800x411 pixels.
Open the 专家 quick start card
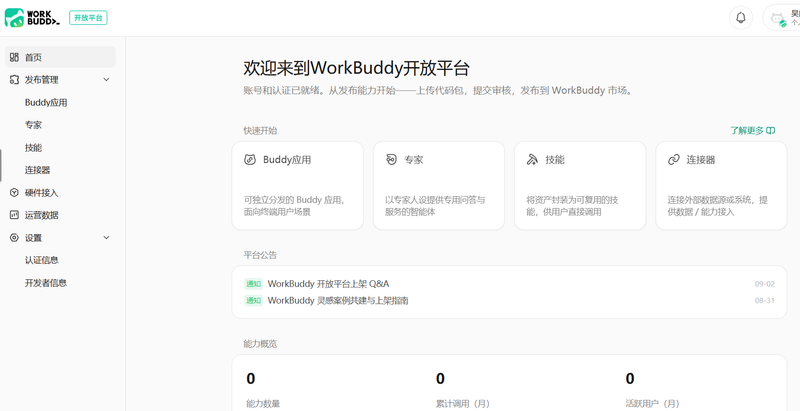click(439, 186)
